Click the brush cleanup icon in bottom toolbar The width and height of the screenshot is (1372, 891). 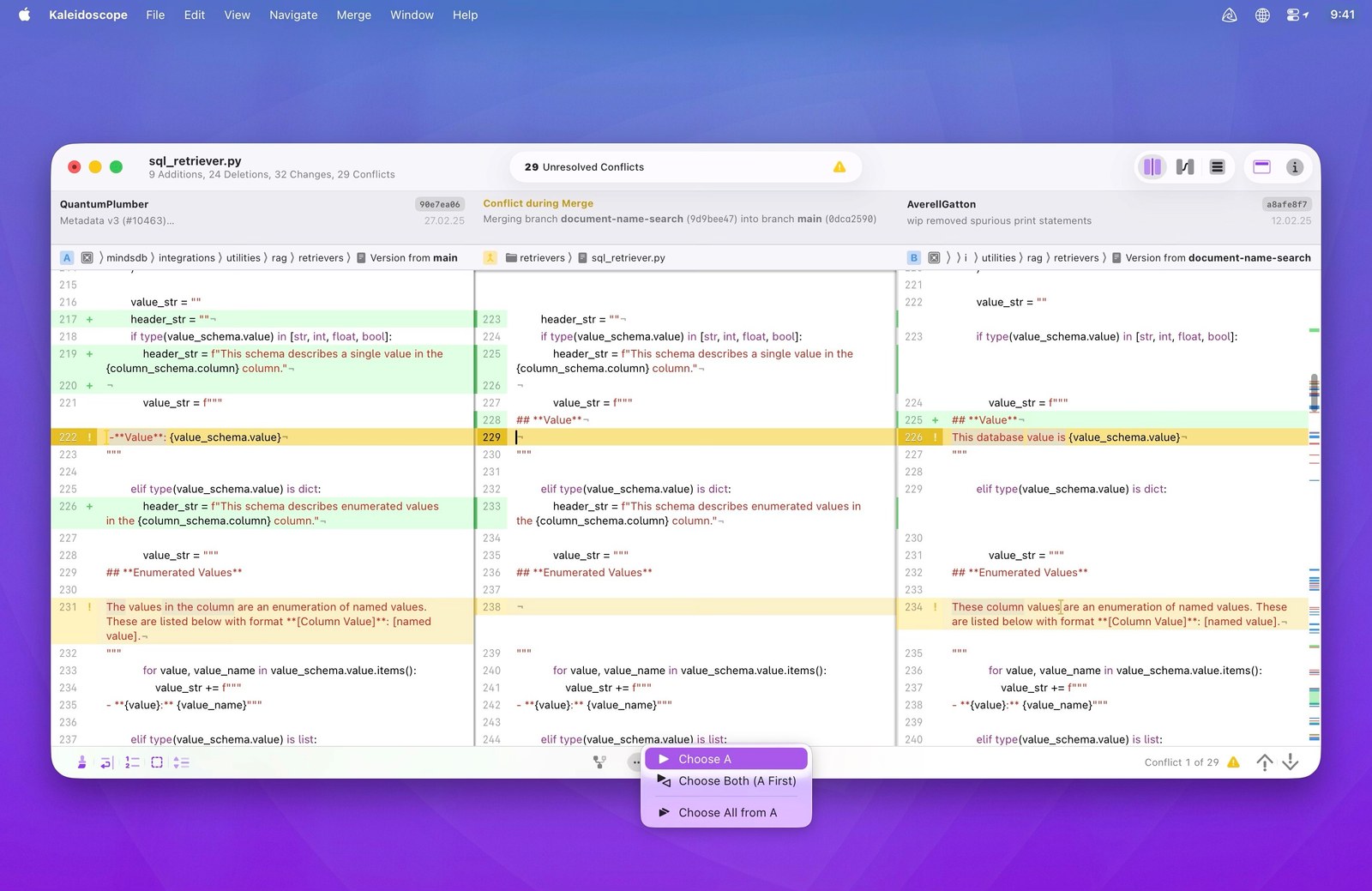(82, 762)
